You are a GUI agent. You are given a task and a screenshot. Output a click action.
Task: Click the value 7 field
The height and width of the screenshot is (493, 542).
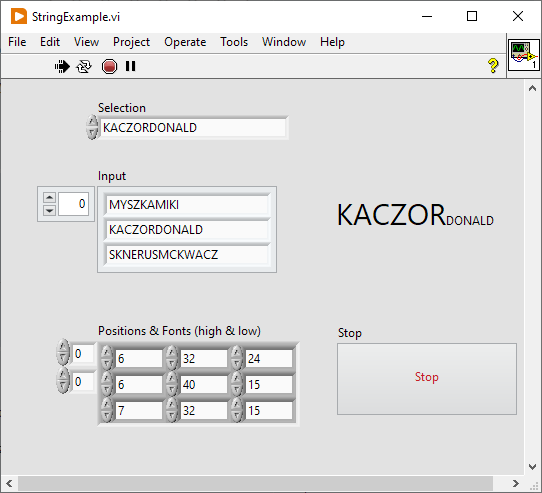click(139, 410)
